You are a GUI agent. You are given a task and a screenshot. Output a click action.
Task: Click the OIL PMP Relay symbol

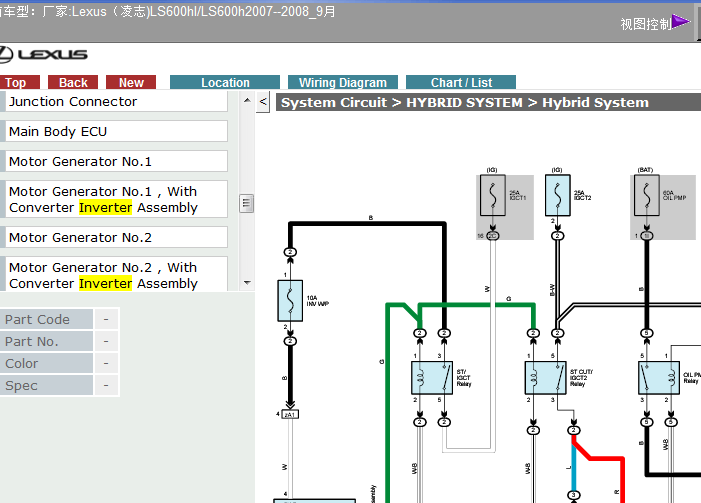click(x=659, y=378)
